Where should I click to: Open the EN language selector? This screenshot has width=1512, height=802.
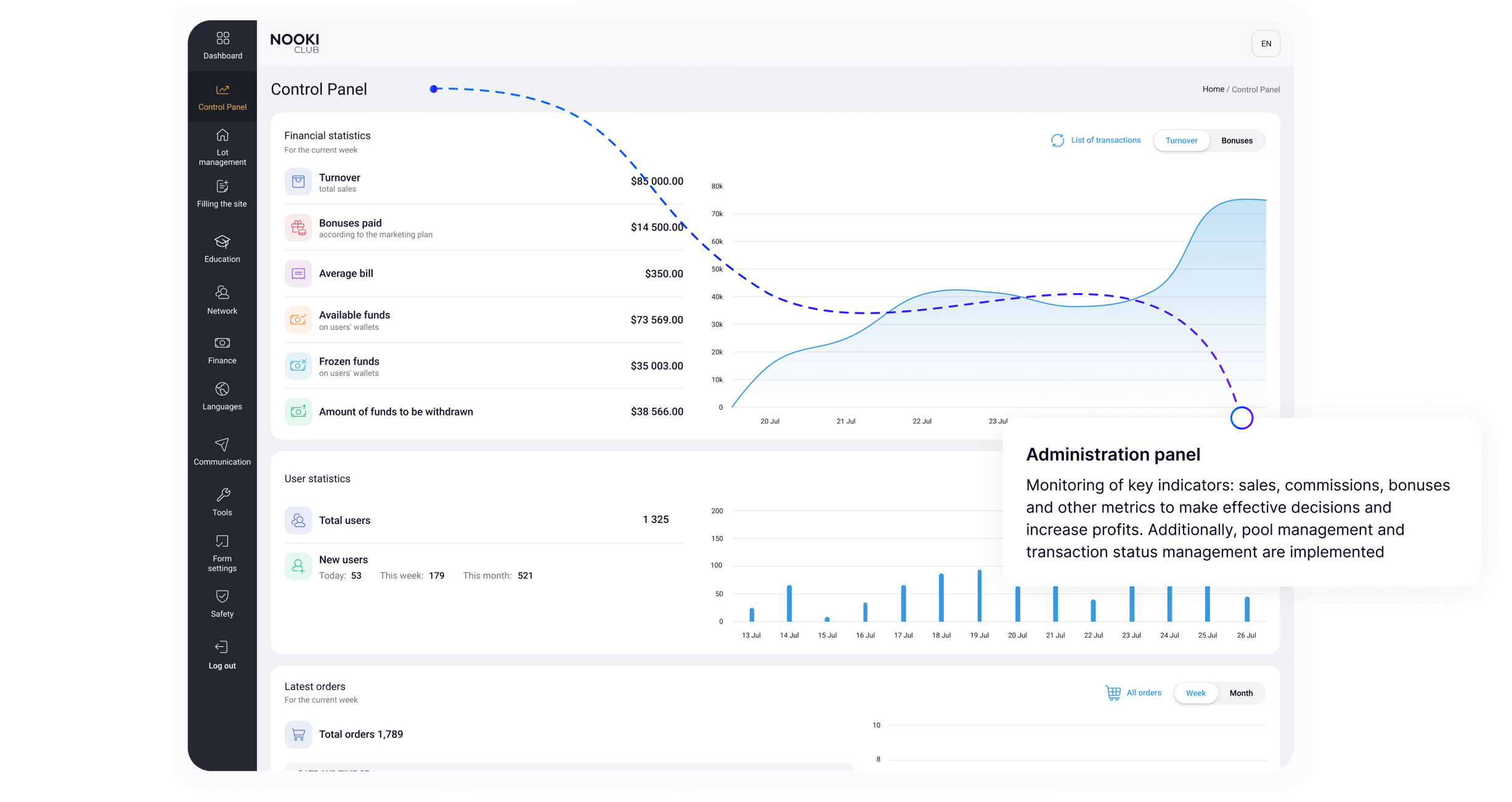[x=1266, y=44]
